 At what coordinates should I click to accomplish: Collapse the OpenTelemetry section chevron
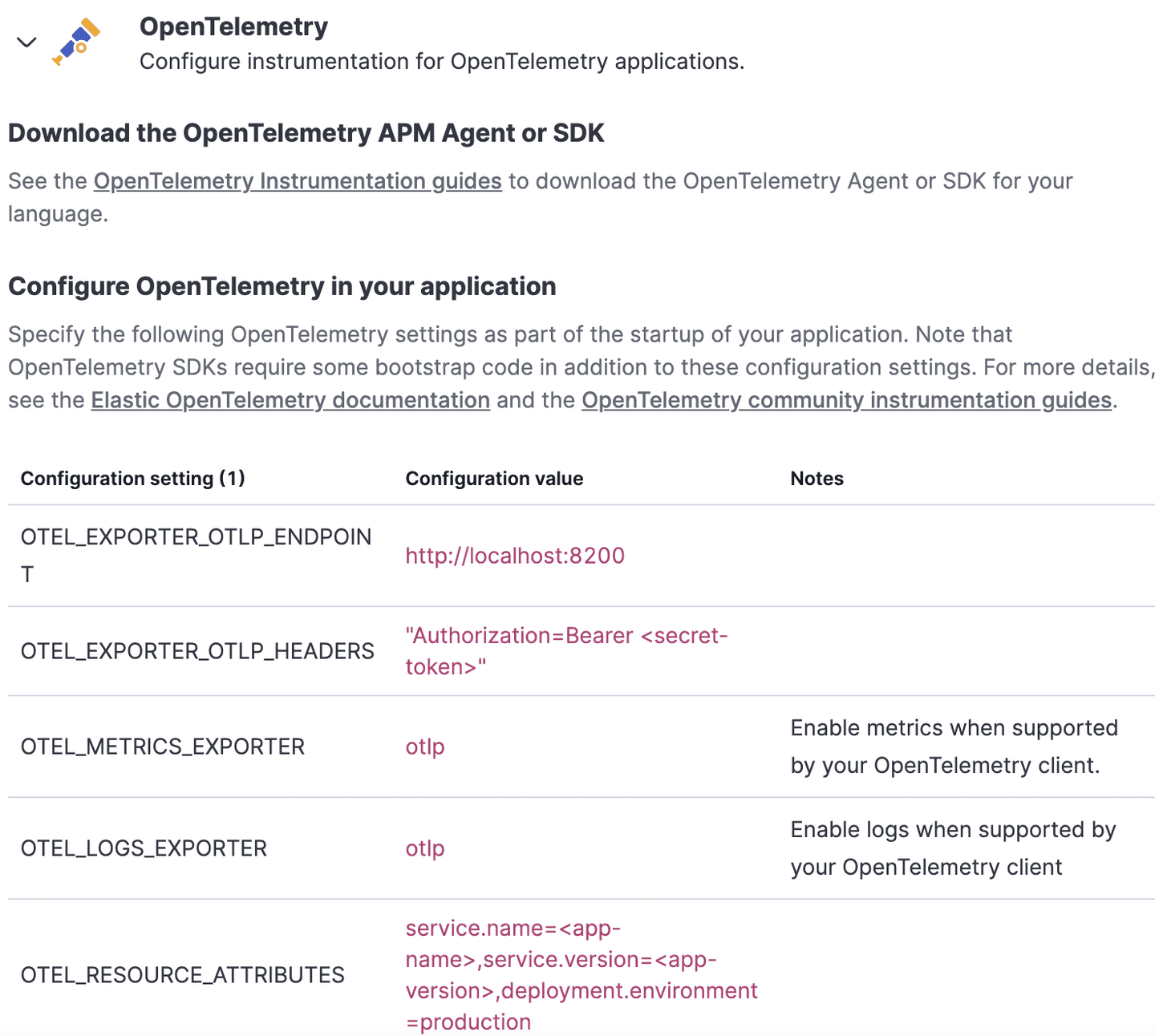(26, 42)
